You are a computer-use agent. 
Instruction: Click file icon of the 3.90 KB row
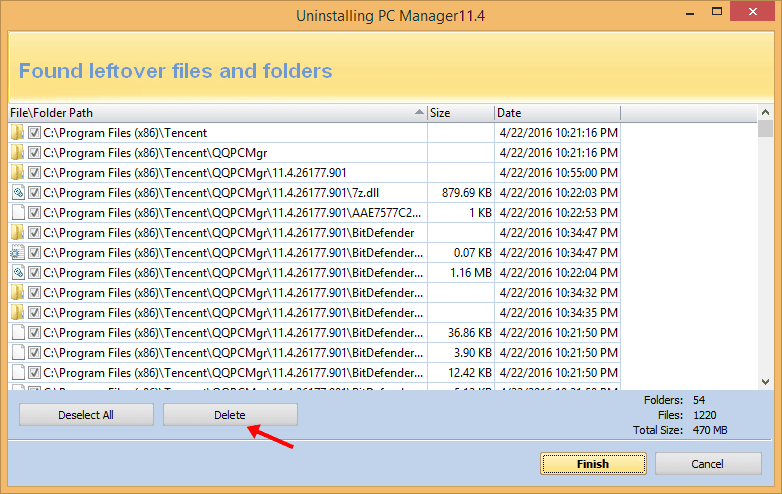tap(18, 352)
